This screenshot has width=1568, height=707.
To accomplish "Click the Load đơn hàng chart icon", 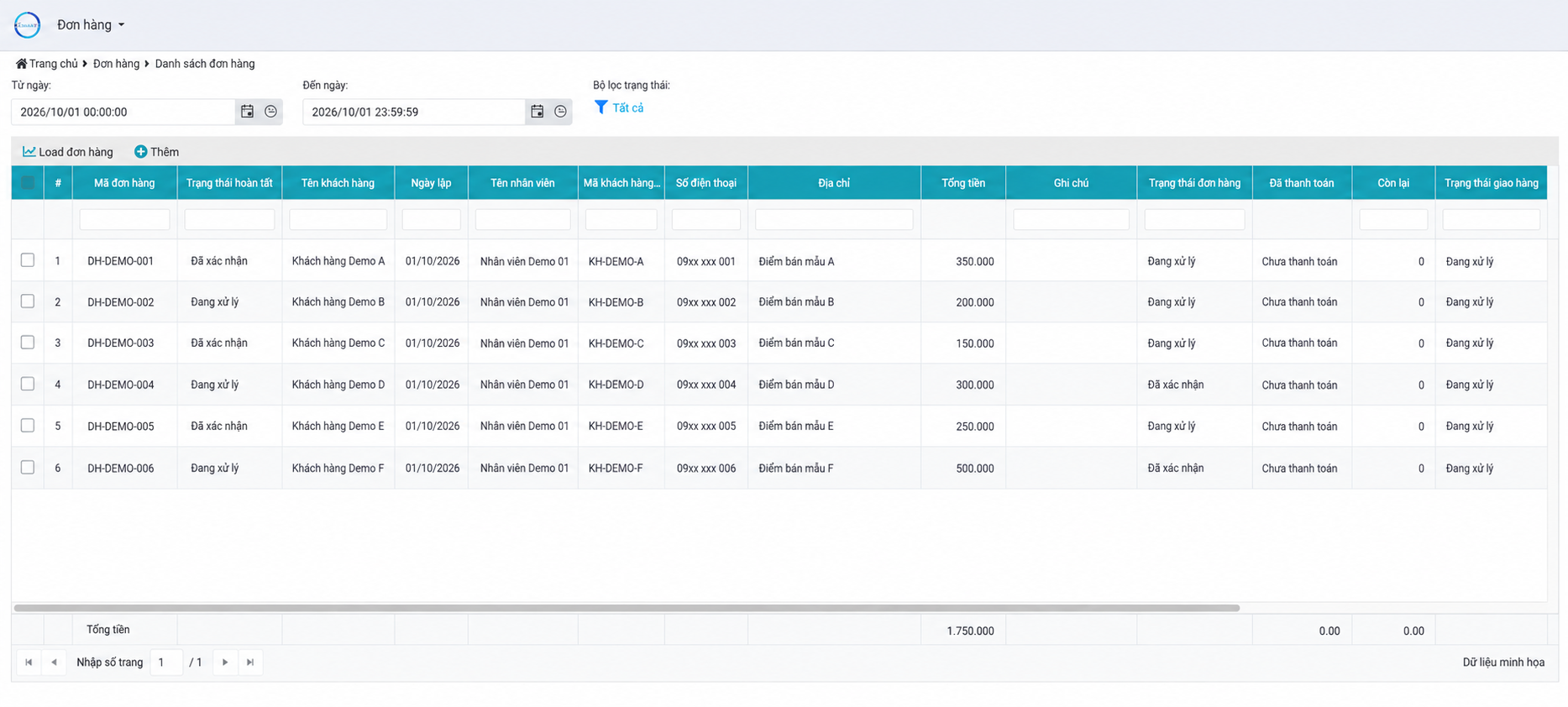I will click(x=29, y=152).
